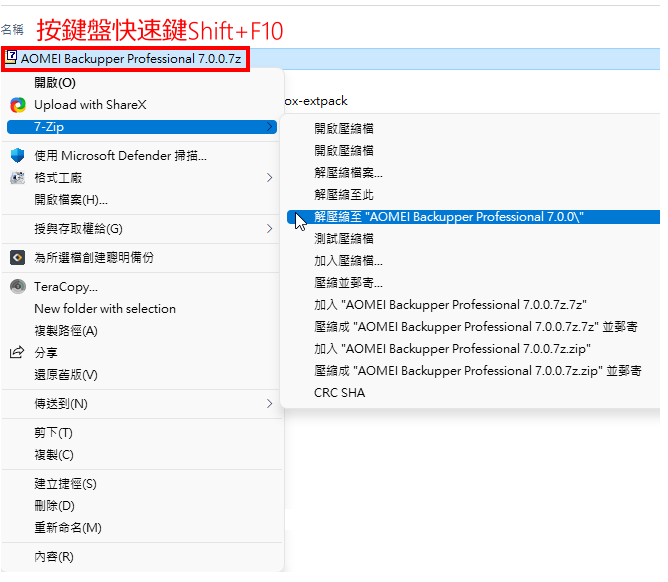The image size is (668, 582).
Task: Click the AOMEI smart backup icon
Action: pos(17,257)
